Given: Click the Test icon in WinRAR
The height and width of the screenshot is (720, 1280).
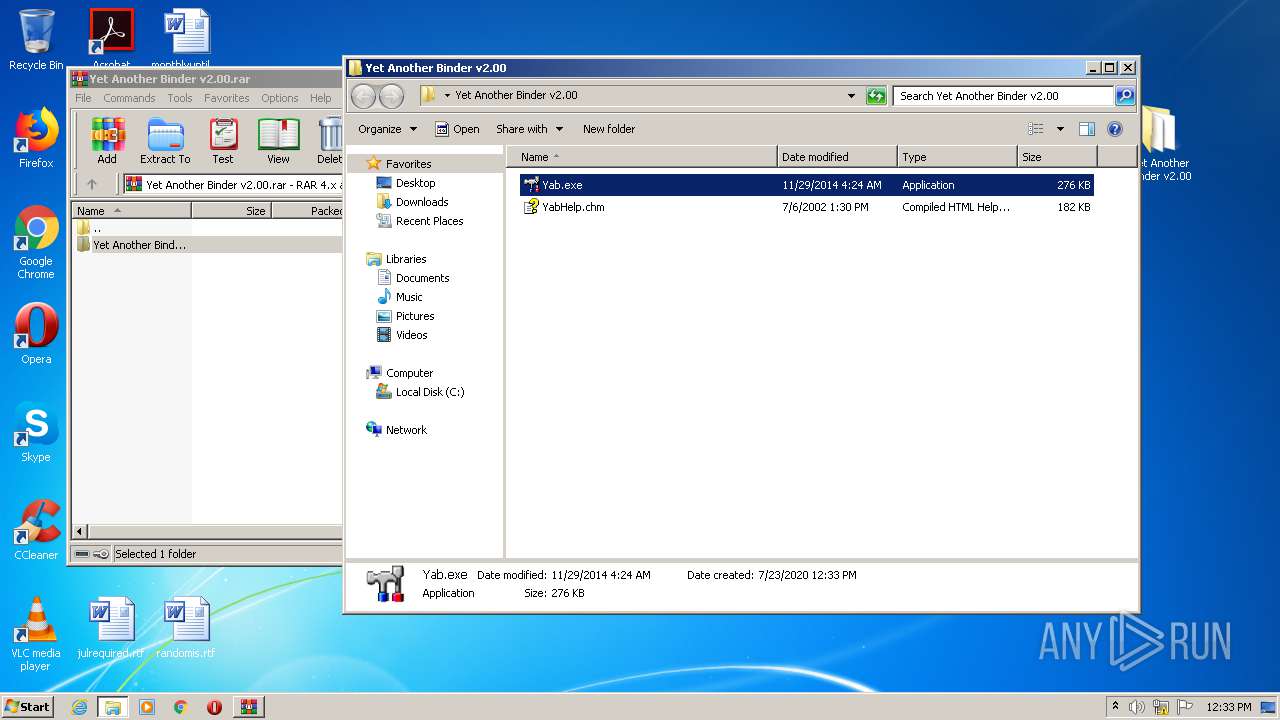Looking at the screenshot, I should (223, 141).
